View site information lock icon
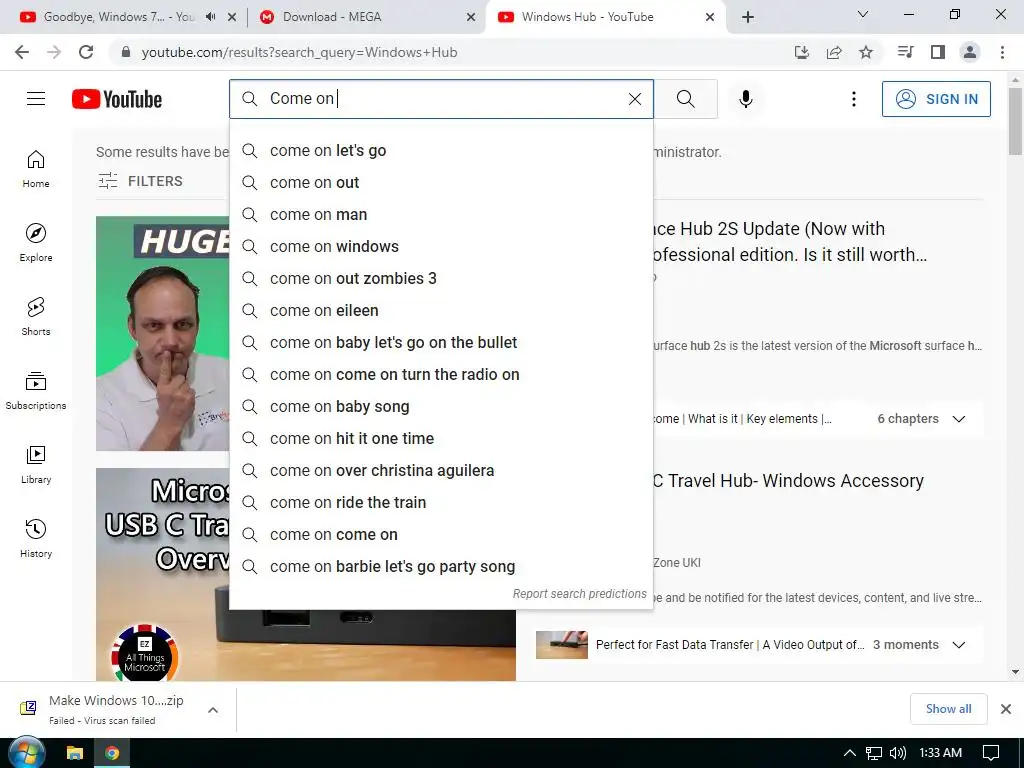The width and height of the screenshot is (1024, 768). (126, 52)
